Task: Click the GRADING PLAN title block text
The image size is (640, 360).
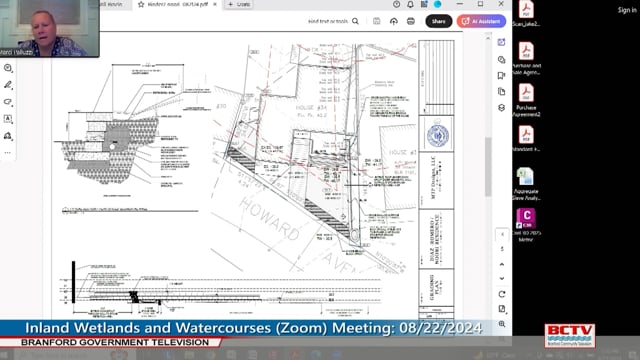Action: (436, 287)
